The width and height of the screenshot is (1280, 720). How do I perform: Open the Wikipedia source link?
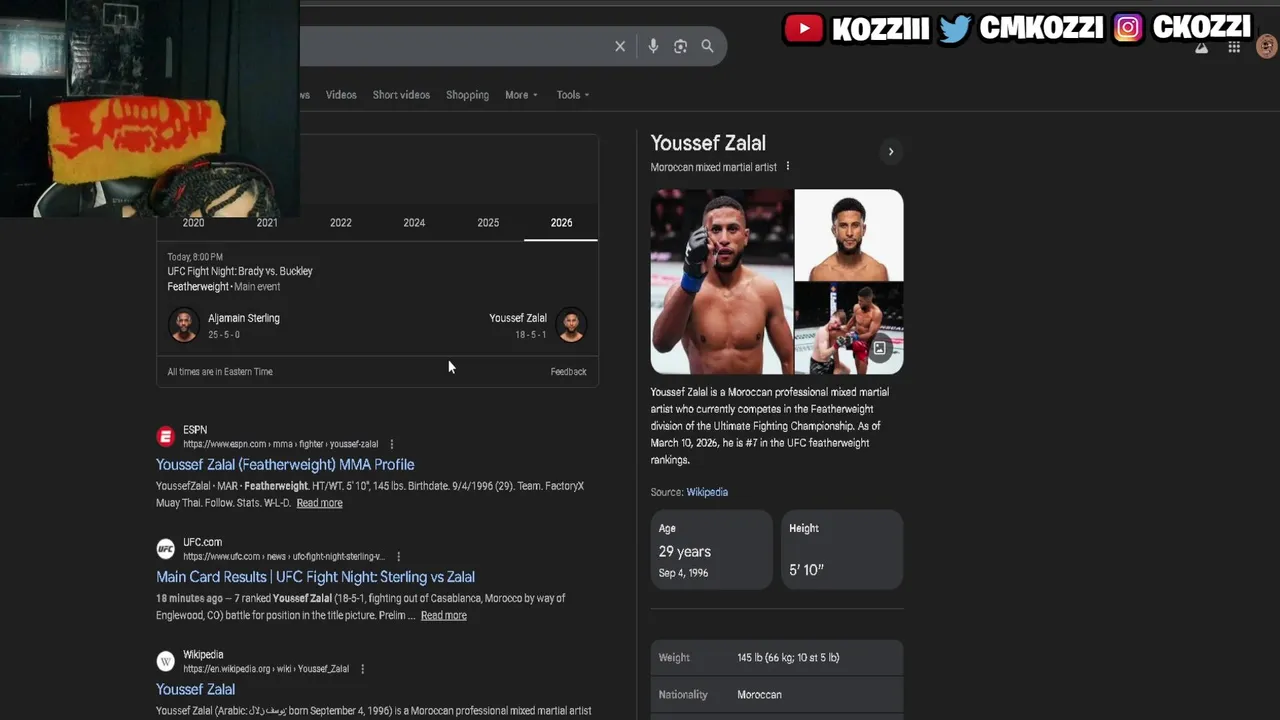(x=707, y=492)
